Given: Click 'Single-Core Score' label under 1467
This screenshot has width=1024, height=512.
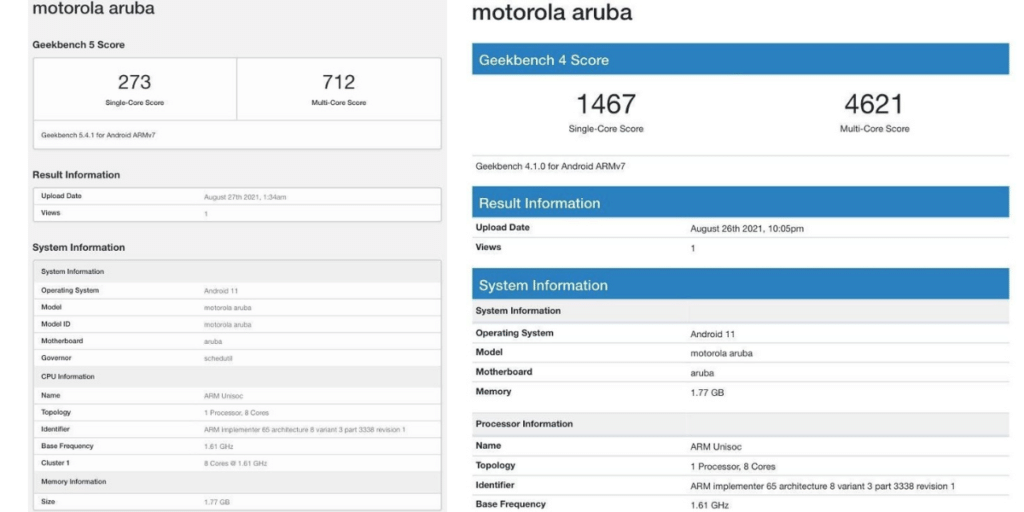Looking at the screenshot, I should 605,129.
